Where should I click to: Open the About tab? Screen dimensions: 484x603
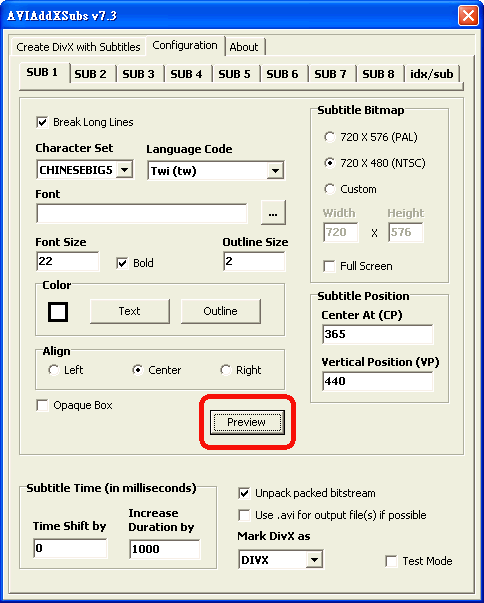tap(244, 47)
